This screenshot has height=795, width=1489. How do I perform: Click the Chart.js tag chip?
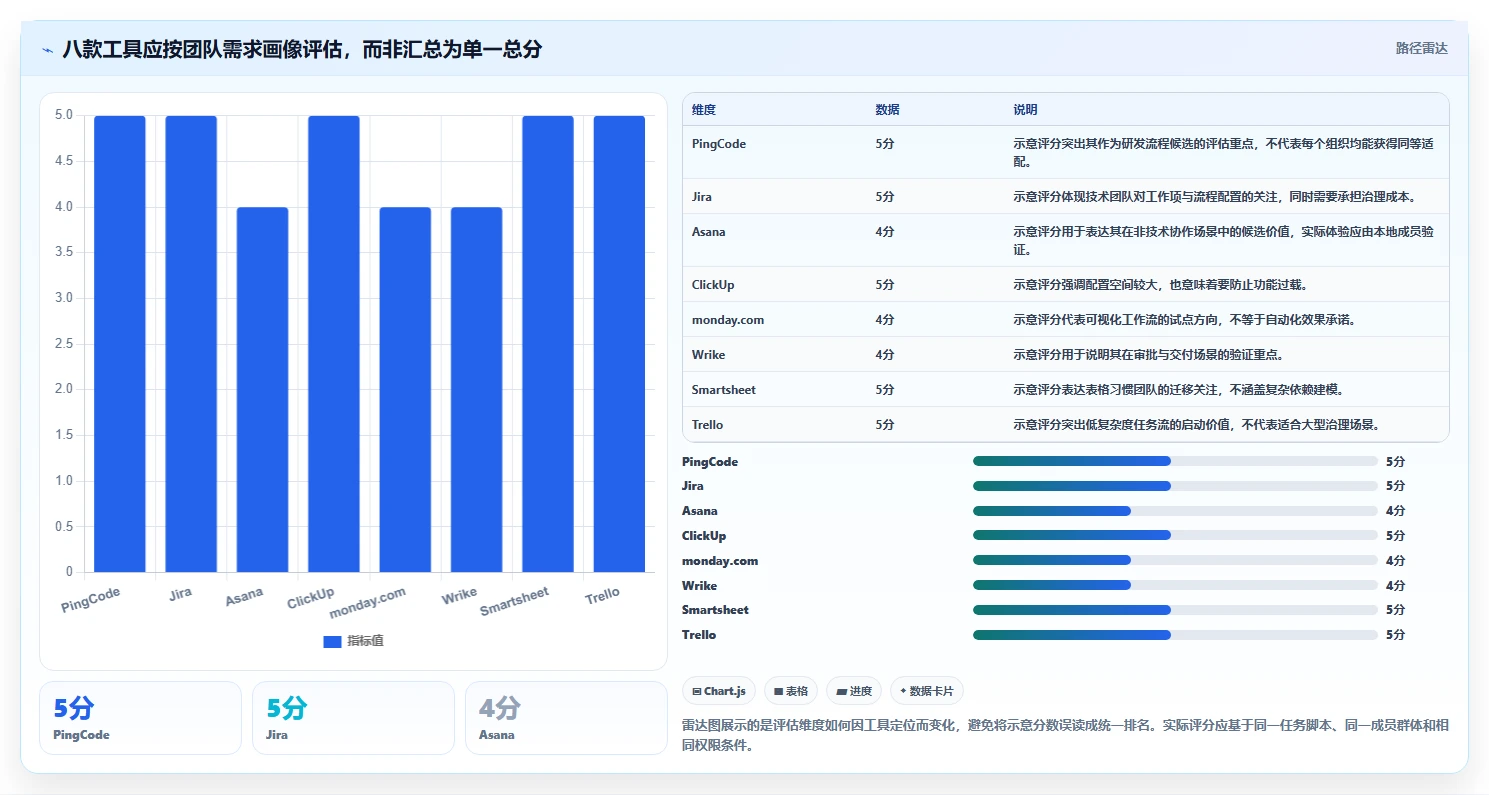coord(719,691)
